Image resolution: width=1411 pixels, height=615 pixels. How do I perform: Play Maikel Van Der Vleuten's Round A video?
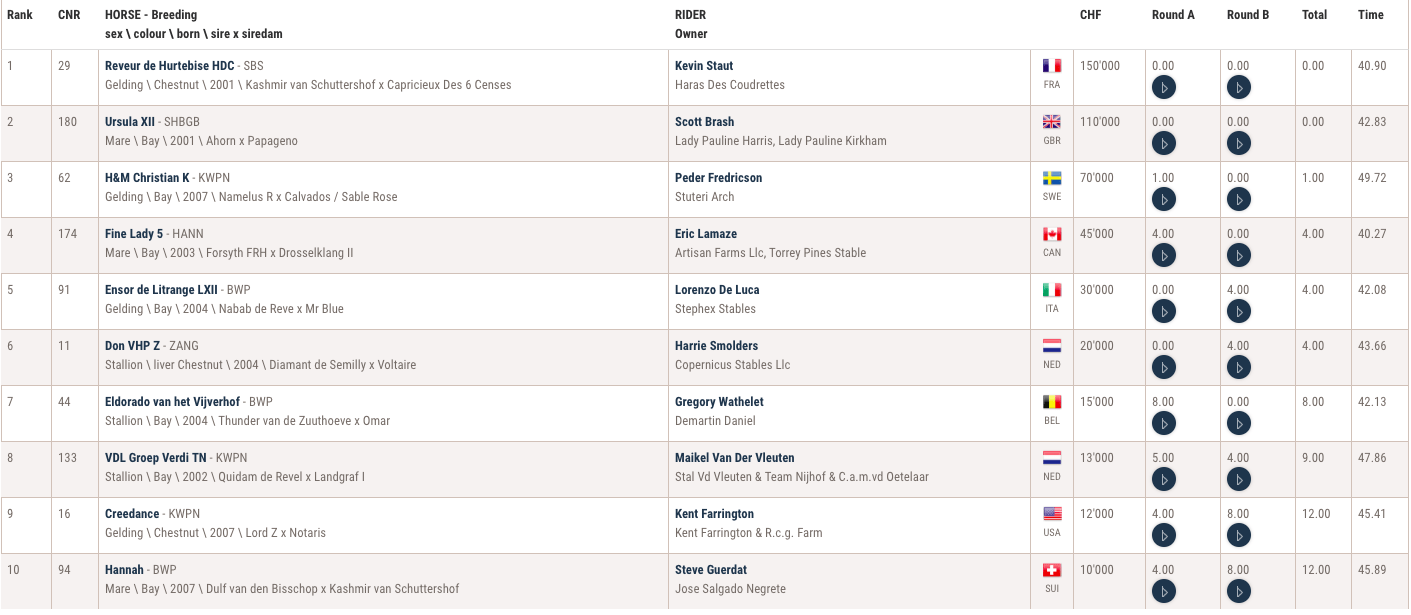coord(1163,480)
